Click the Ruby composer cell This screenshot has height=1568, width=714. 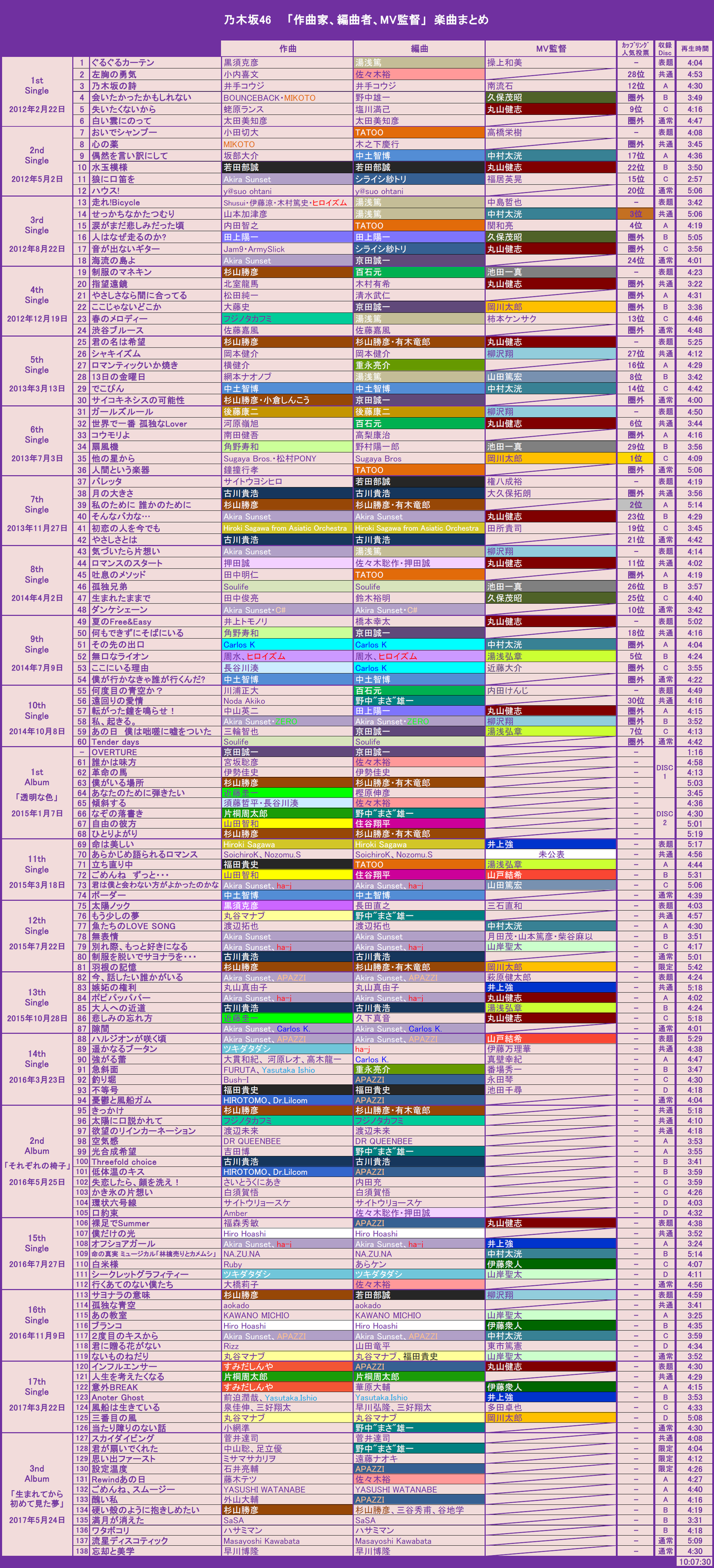[x=287, y=1264]
